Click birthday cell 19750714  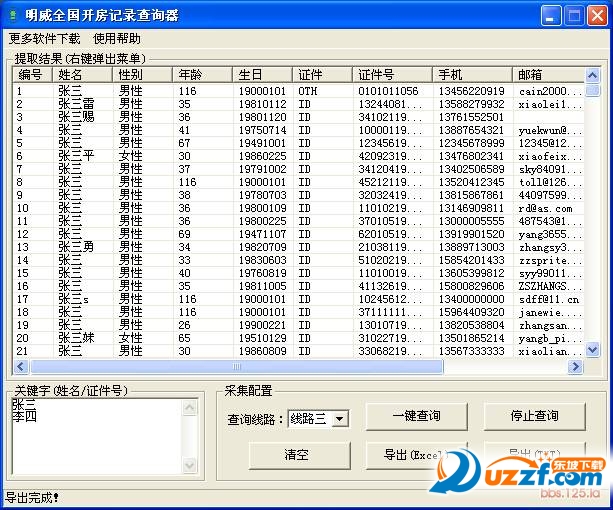point(263,130)
